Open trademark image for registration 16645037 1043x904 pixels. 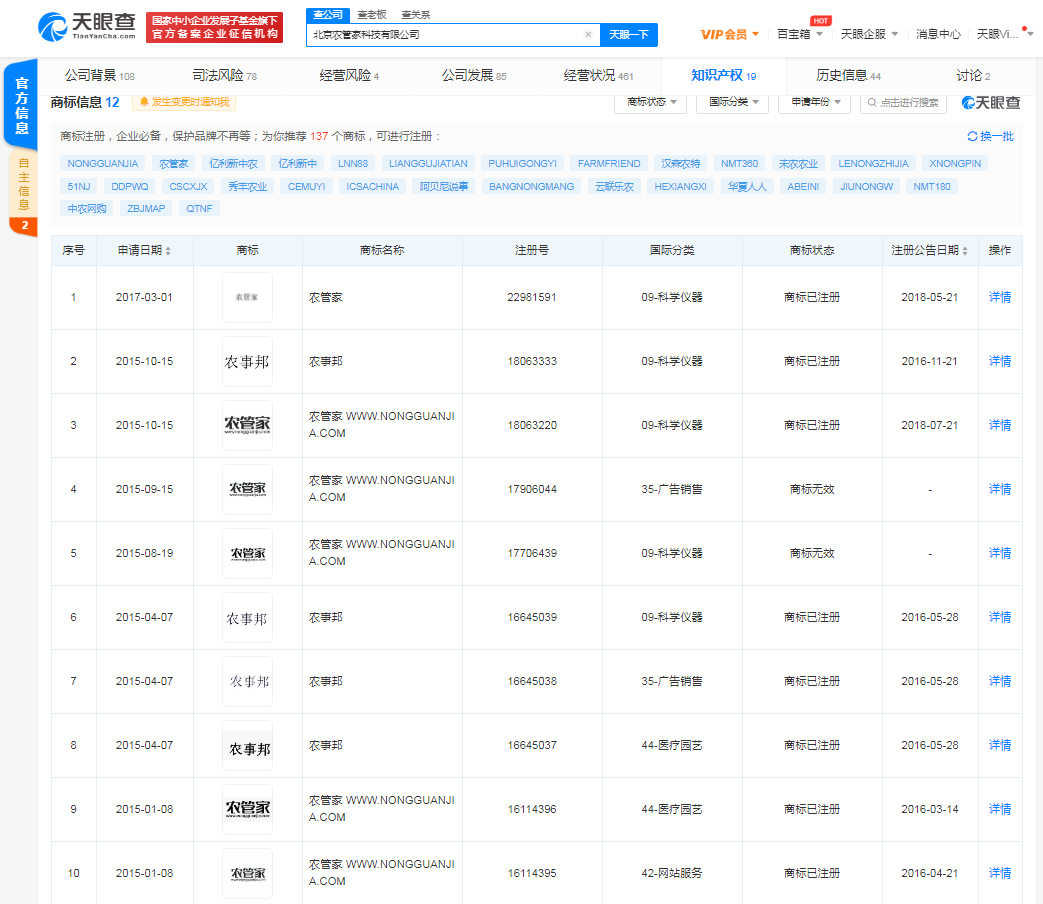tap(247, 745)
